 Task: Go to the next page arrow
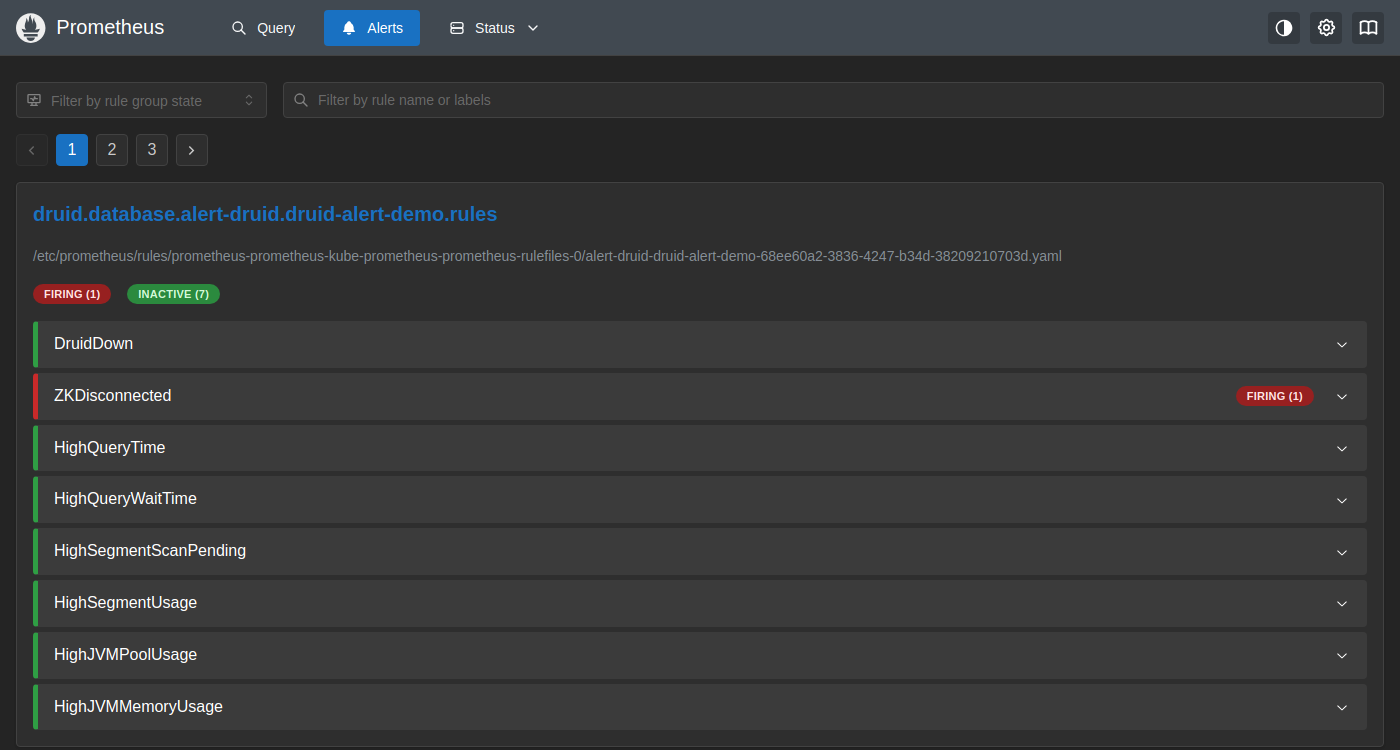[x=192, y=150]
